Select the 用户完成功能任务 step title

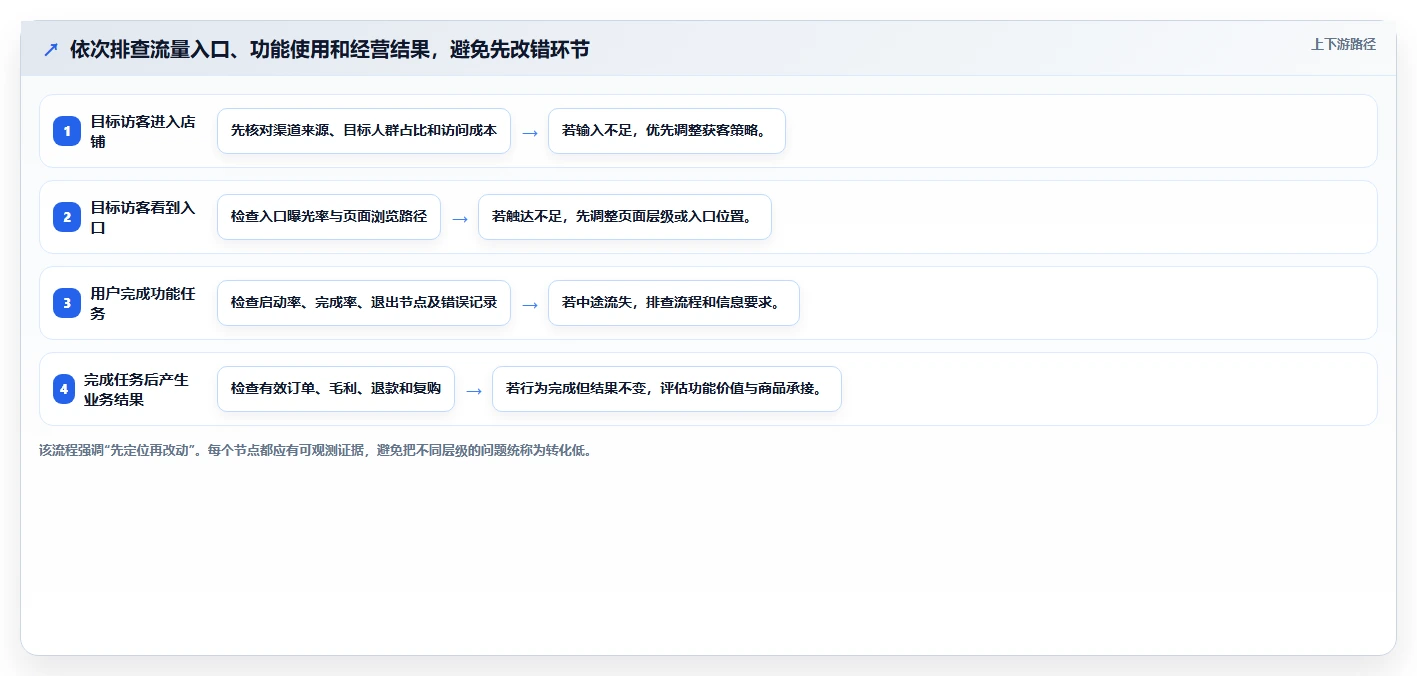(143, 303)
